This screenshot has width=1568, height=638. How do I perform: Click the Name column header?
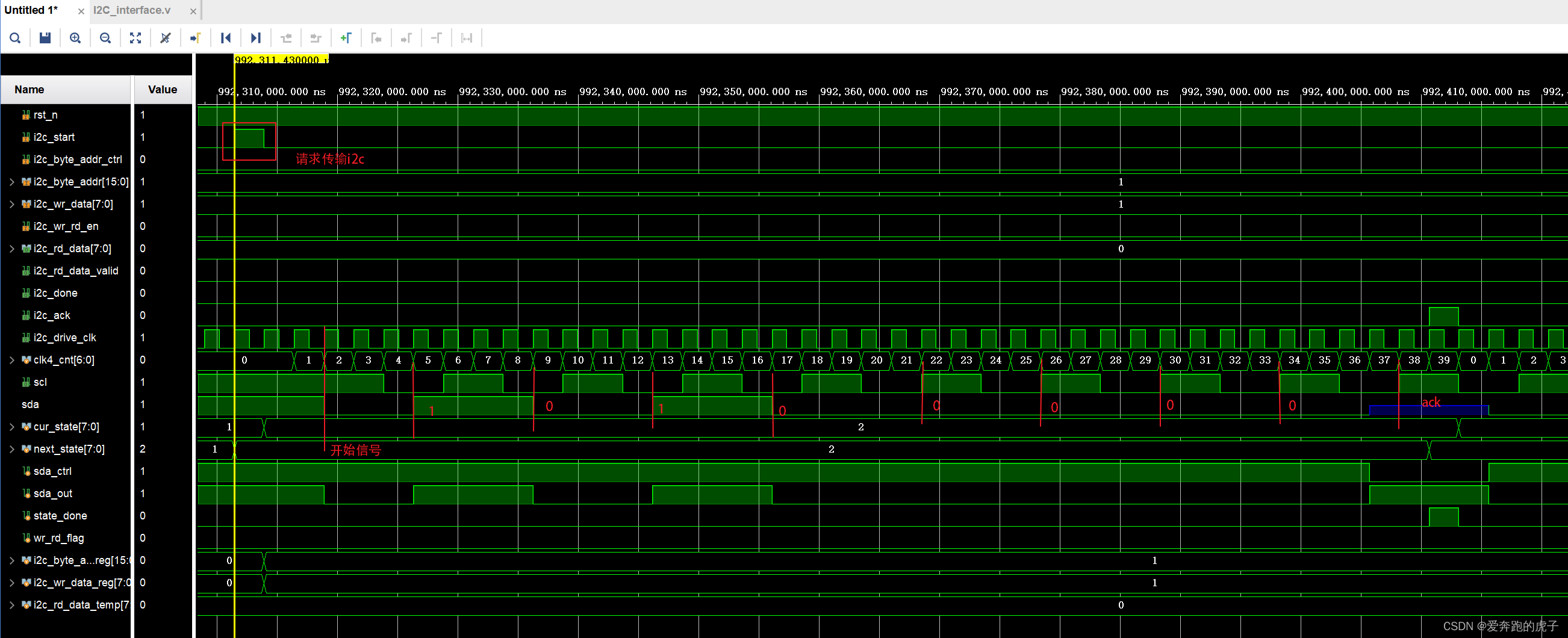coord(66,90)
